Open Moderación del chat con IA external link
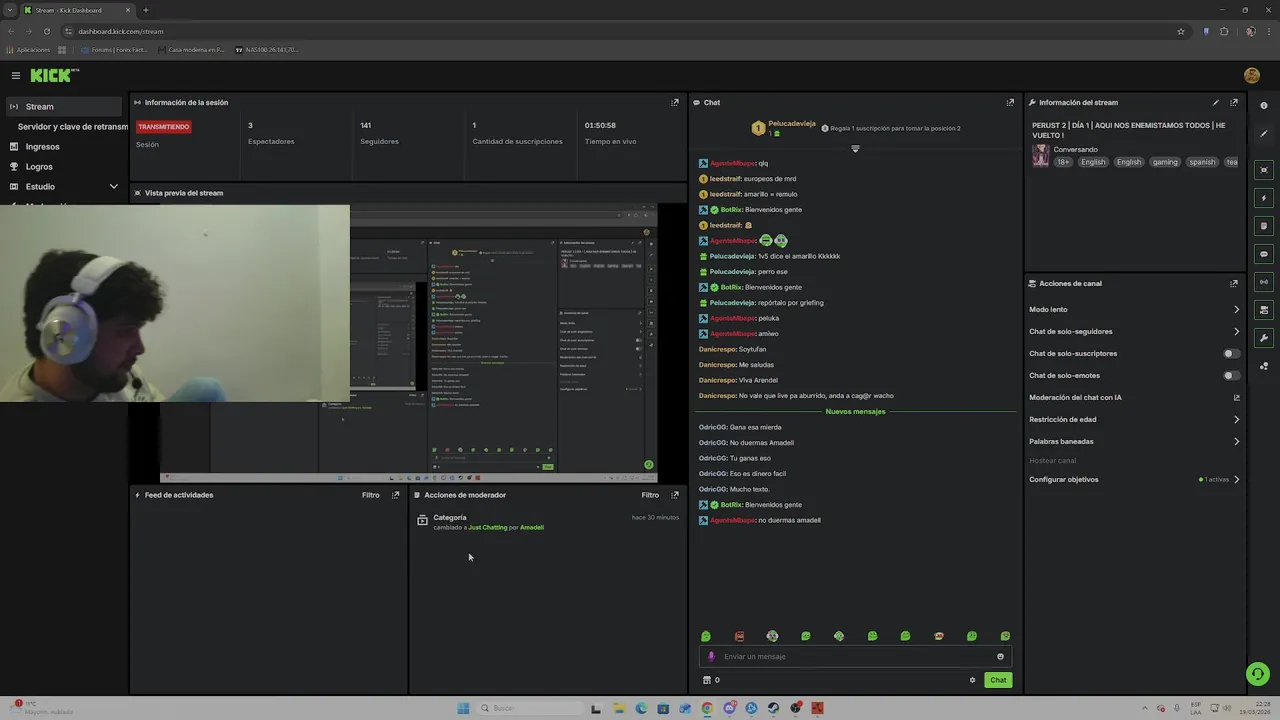This screenshot has width=1280, height=720. (1236, 397)
